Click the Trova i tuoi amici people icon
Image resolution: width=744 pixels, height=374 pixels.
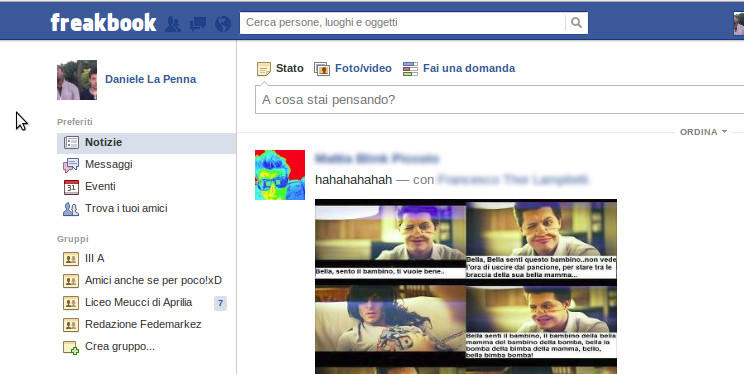pos(71,209)
